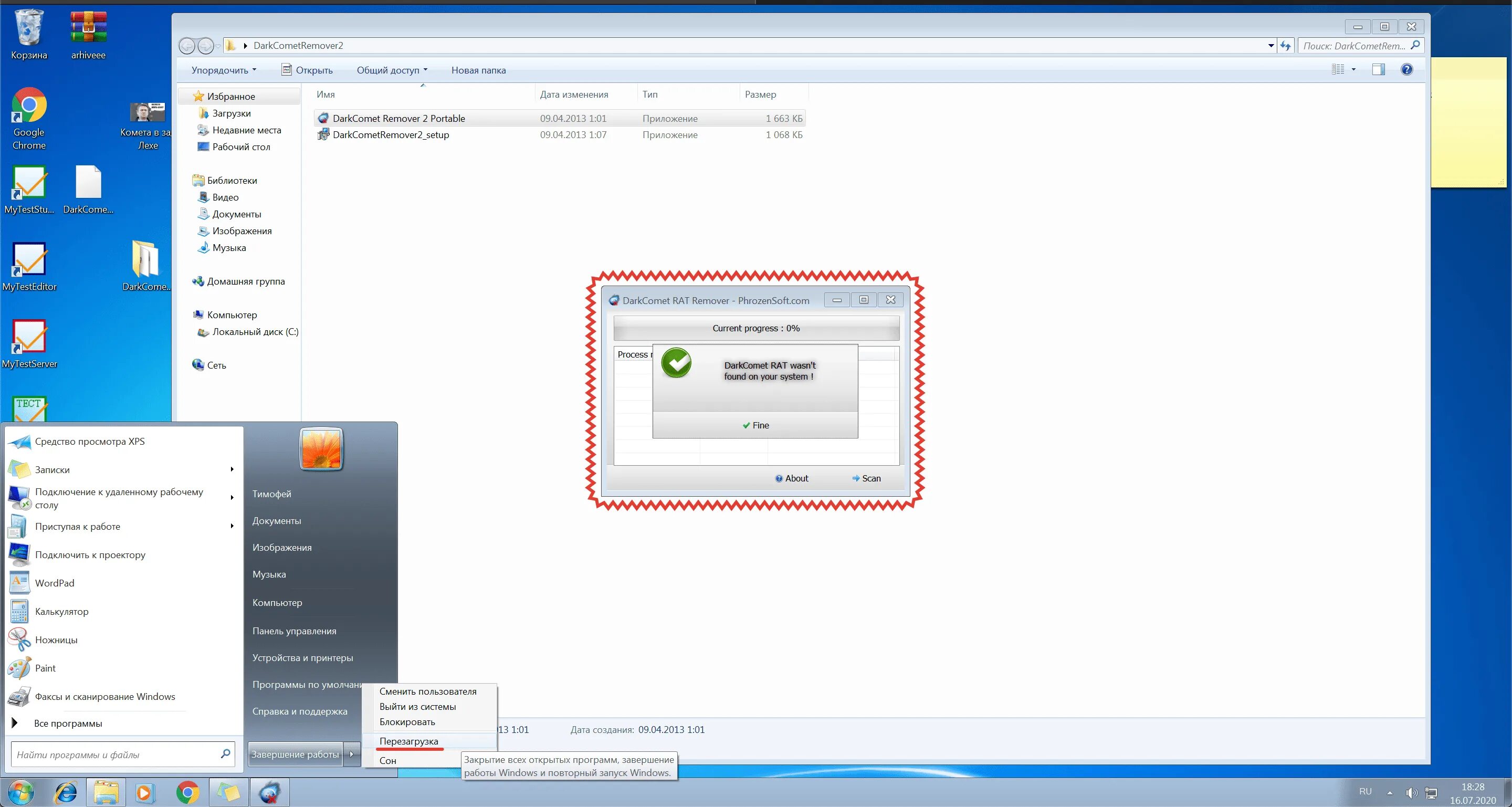1512x807 pixels.
Task: Mute system volume from the tray
Action: click(1413, 792)
